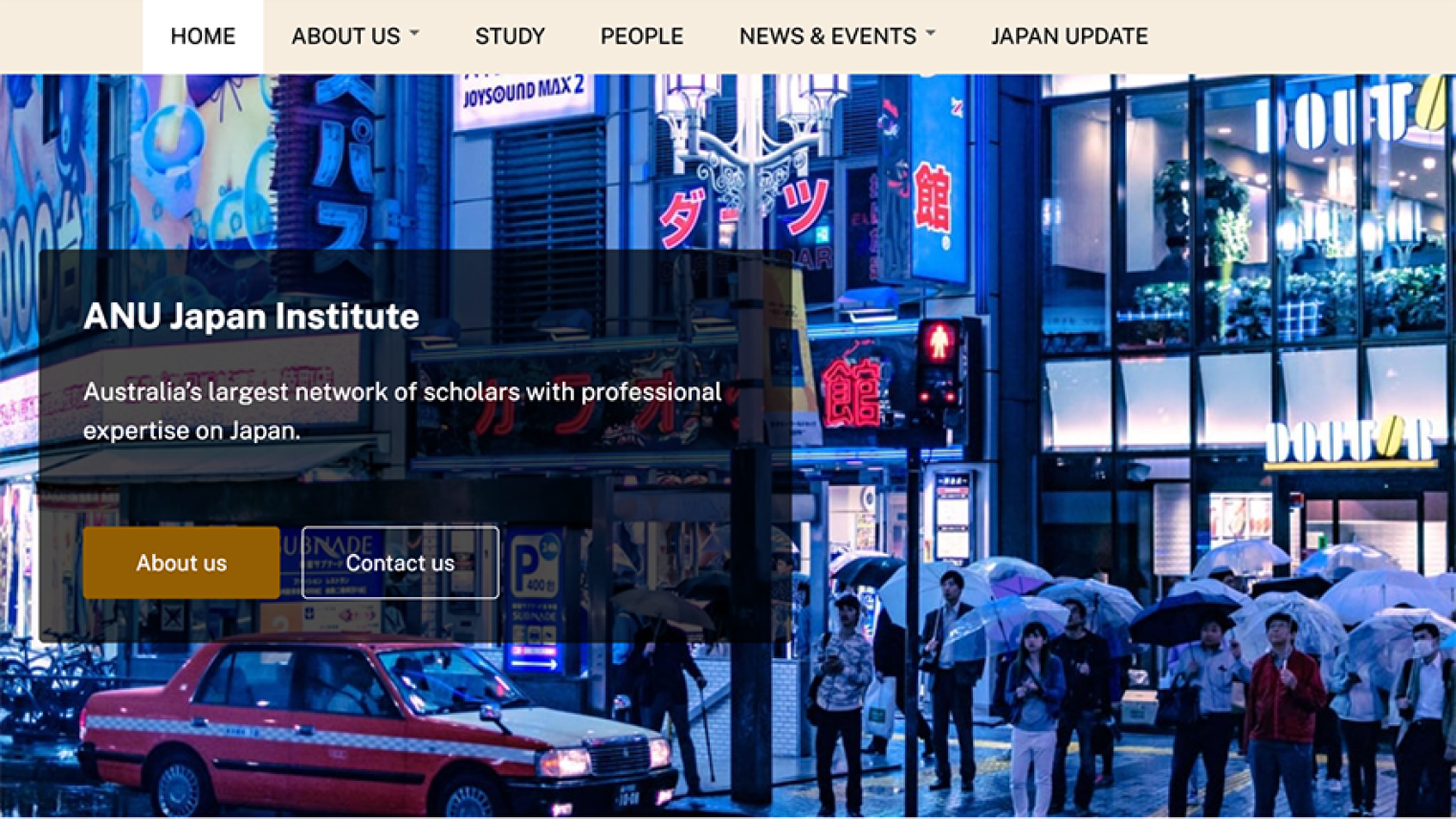Open the PEOPLE page
This screenshot has width=1456, height=819.
click(x=642, y=36)
